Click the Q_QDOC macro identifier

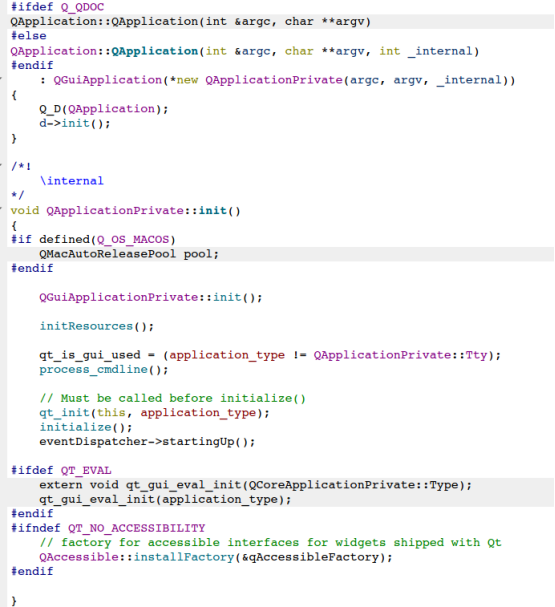[x=82, y=7]
